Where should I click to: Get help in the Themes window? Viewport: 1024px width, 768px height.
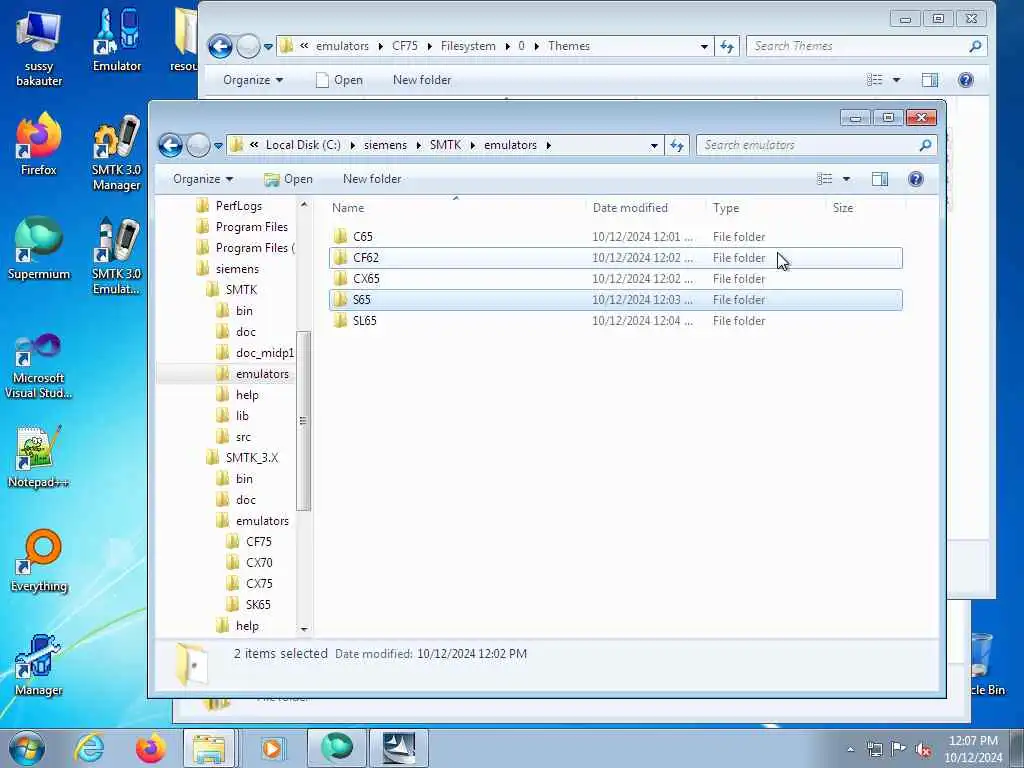coord(965,80)
